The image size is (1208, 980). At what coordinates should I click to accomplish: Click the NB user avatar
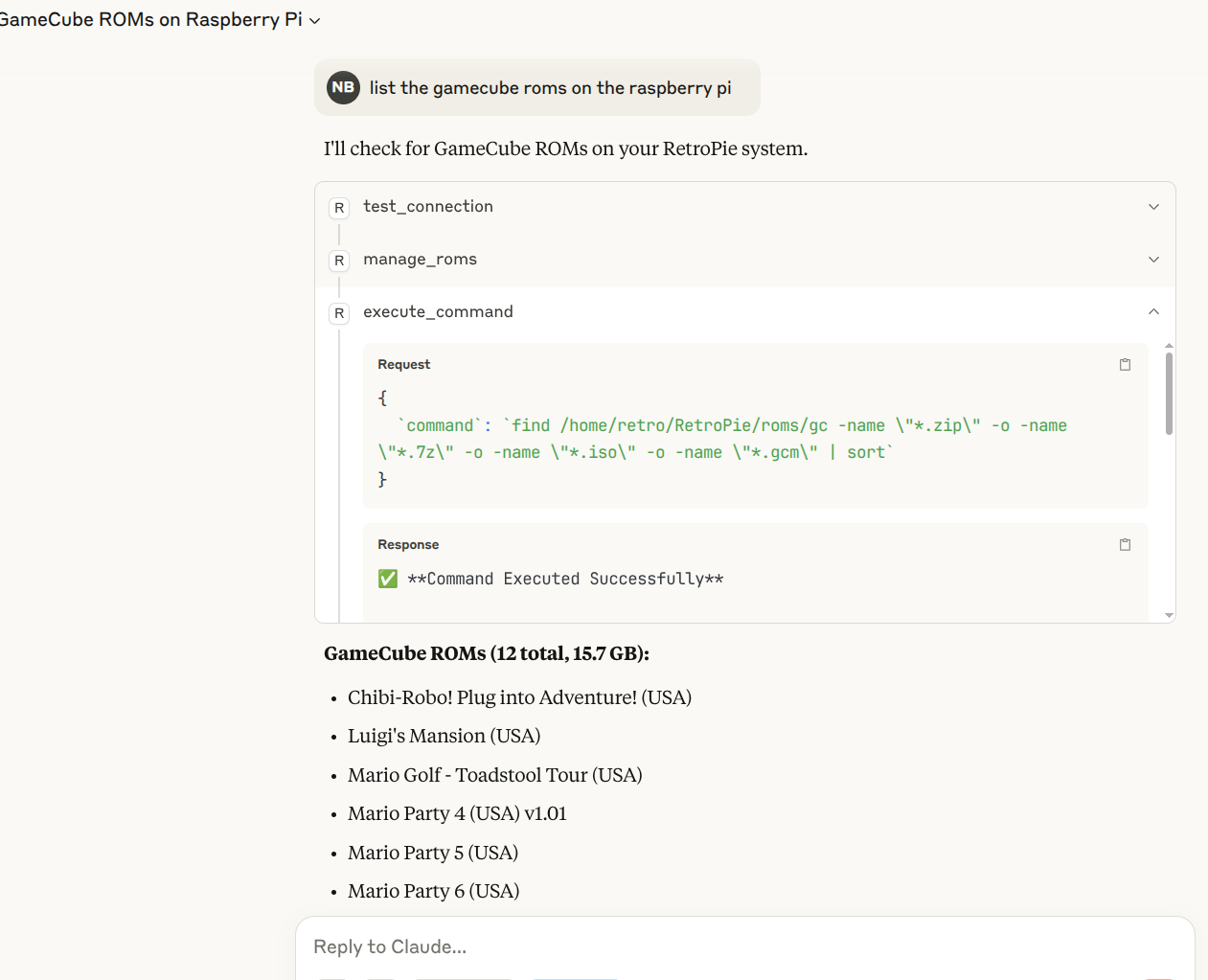click(343, 87)
